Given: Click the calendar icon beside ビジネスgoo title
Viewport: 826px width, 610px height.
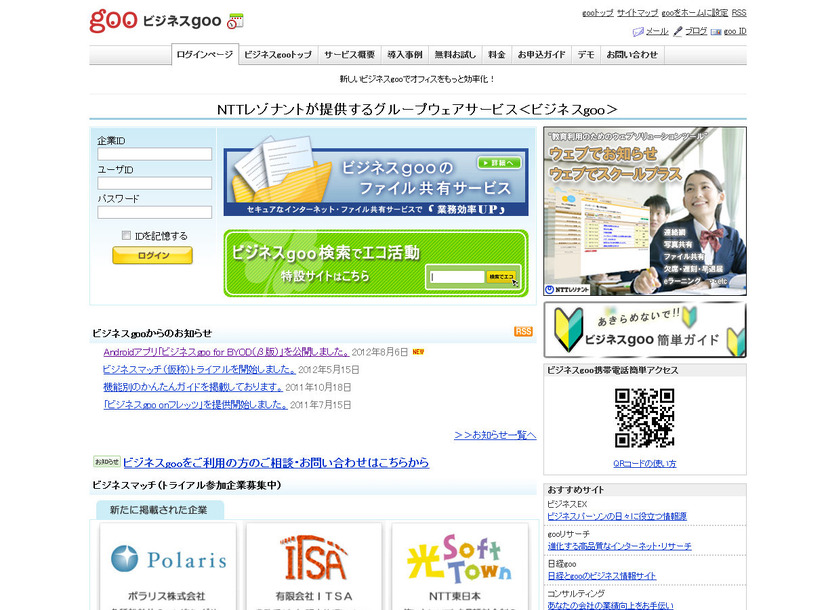Looking at the screenshot, I should click(235, 21).
